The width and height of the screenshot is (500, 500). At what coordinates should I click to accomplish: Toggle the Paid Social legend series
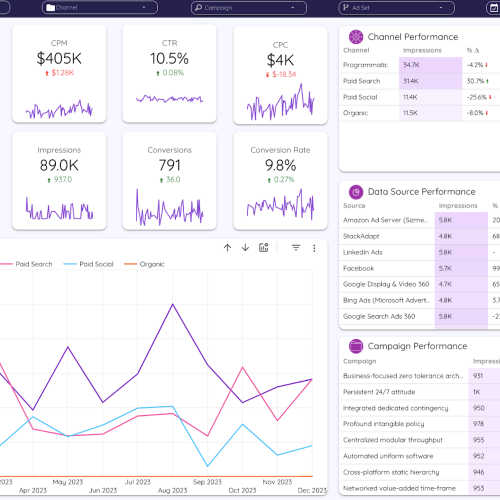click(x=88, y=264)
